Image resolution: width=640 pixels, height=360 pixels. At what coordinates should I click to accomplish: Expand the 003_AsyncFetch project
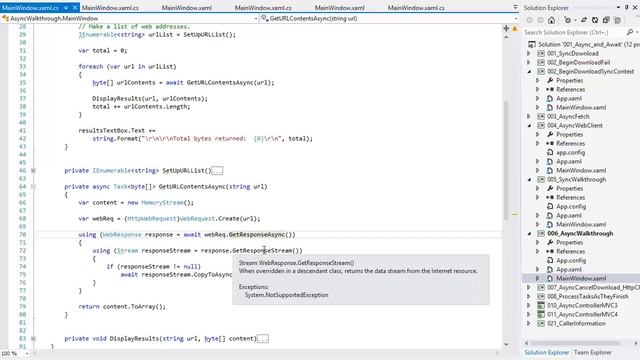click(x=529, y=116)
